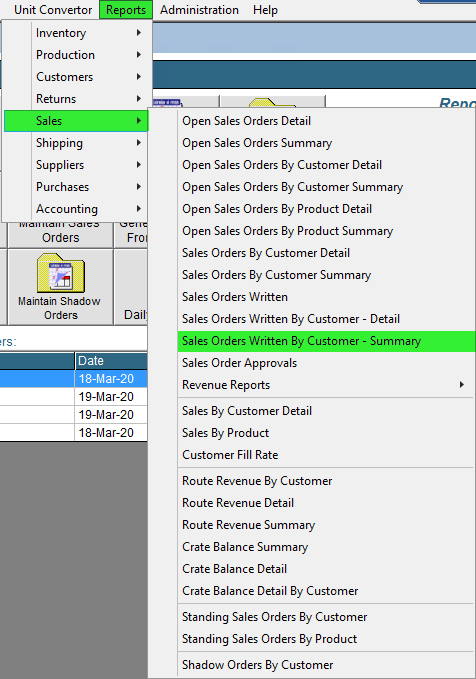Select Sales Order Approvals

[x=326, y=363]
